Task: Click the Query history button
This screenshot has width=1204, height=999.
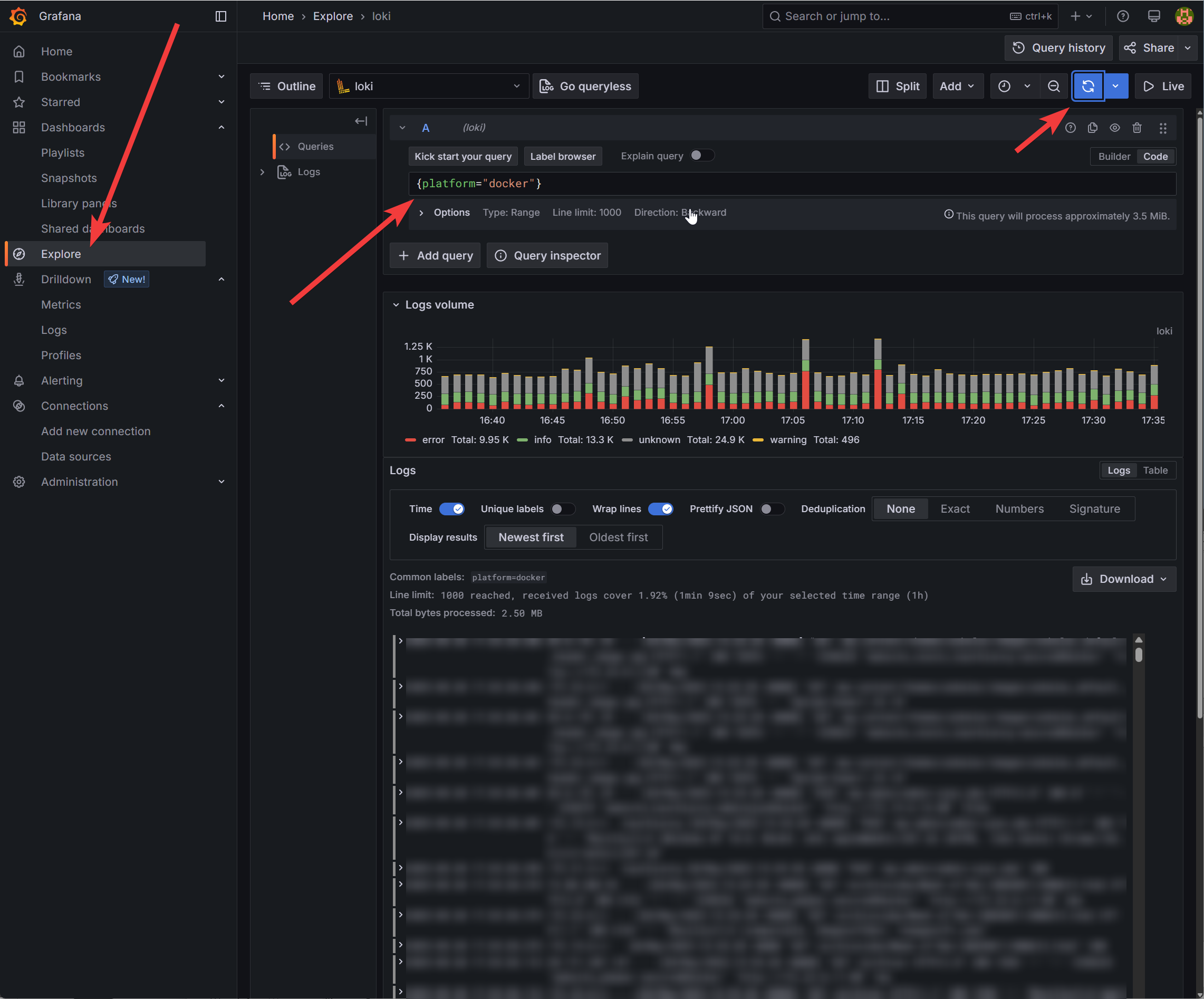Action: click(x=1058, y=47)
